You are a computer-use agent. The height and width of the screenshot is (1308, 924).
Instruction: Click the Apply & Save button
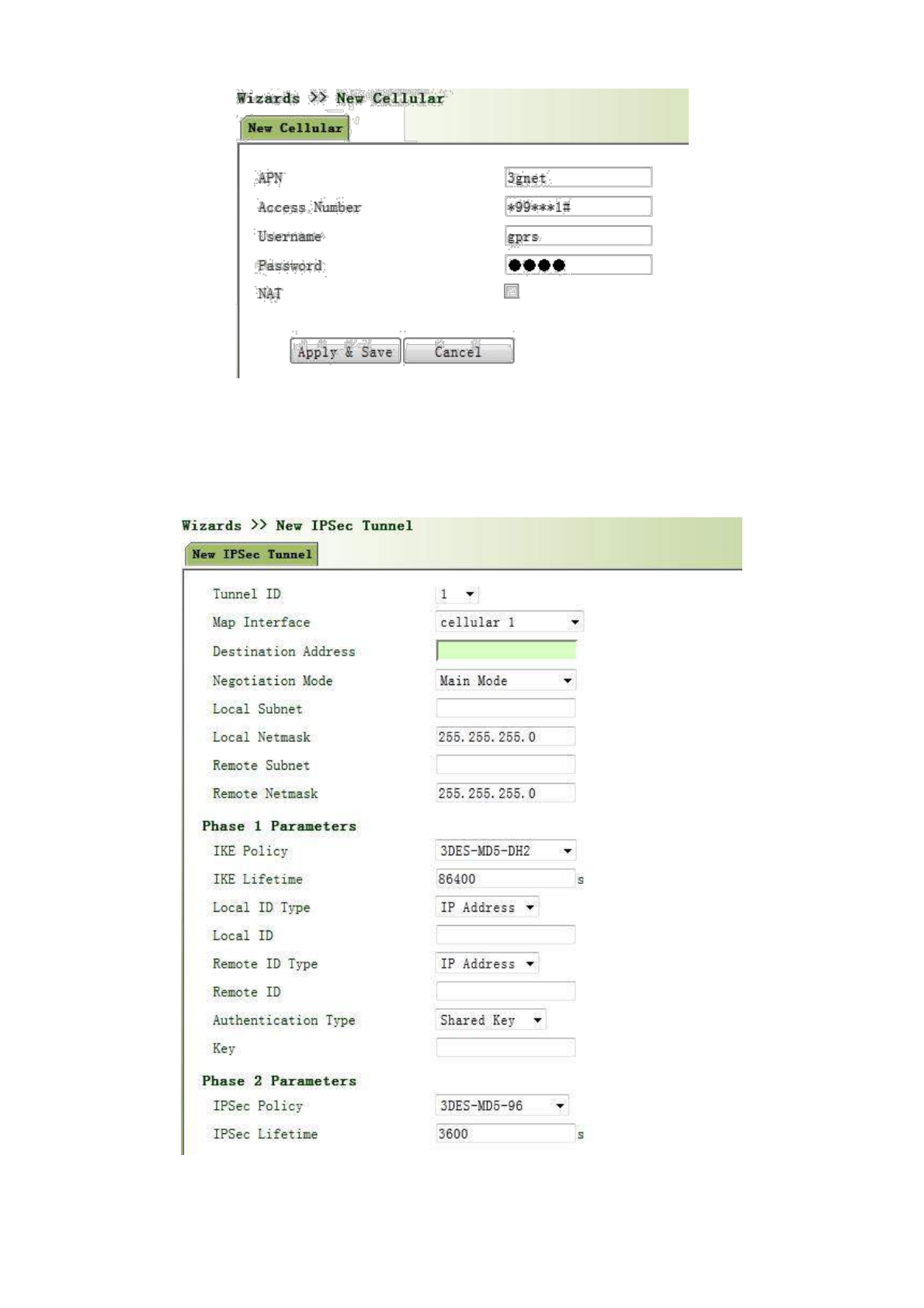tap(346, 351)
